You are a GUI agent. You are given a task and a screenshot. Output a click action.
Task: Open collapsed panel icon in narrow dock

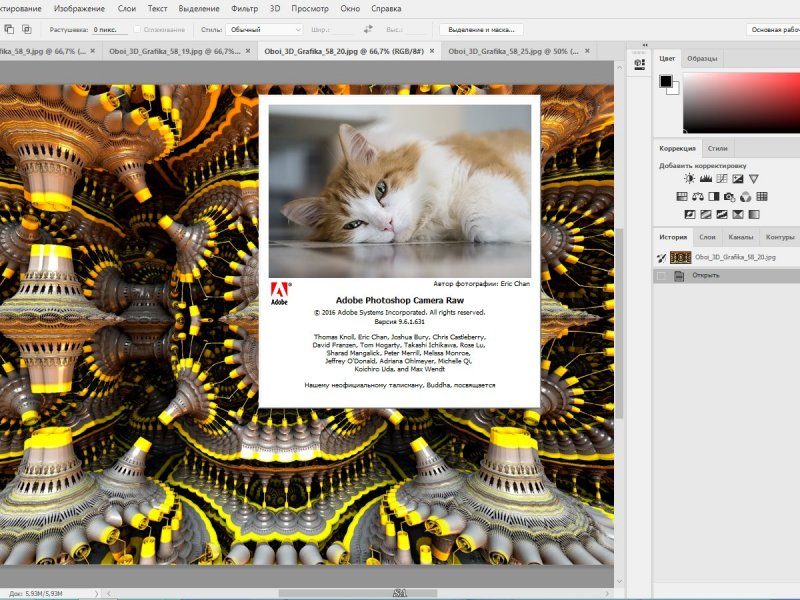click(639, 64)
